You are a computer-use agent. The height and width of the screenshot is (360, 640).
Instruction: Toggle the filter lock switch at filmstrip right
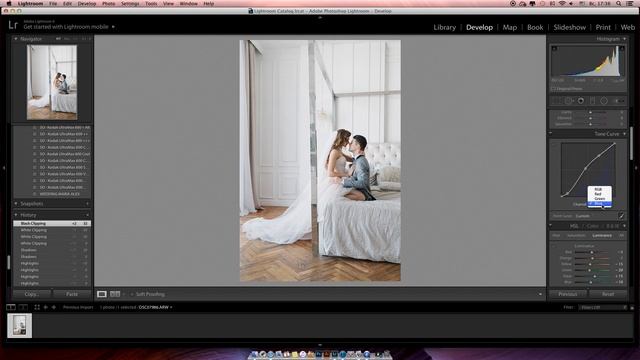coord(632,307)
